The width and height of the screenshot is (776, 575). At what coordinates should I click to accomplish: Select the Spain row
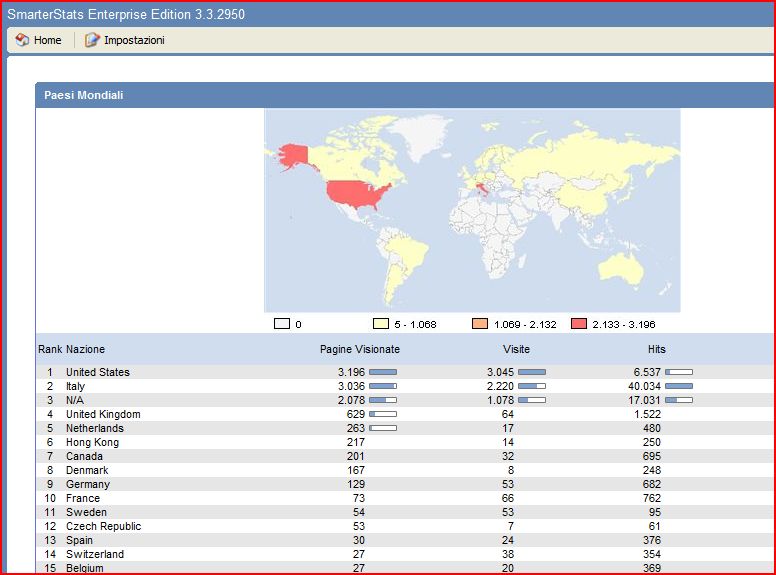coord(404,540)
